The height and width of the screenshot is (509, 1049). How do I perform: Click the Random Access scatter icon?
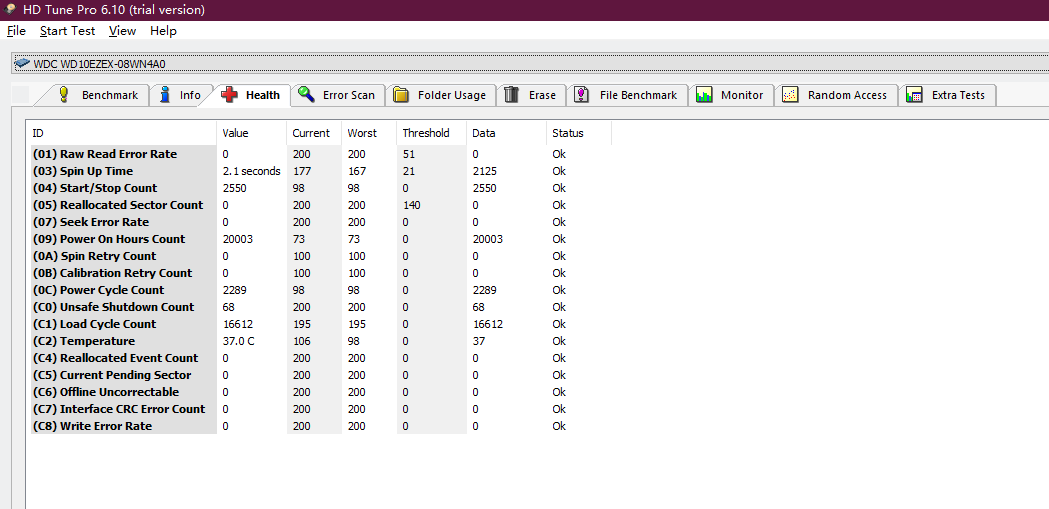point(790,95)
